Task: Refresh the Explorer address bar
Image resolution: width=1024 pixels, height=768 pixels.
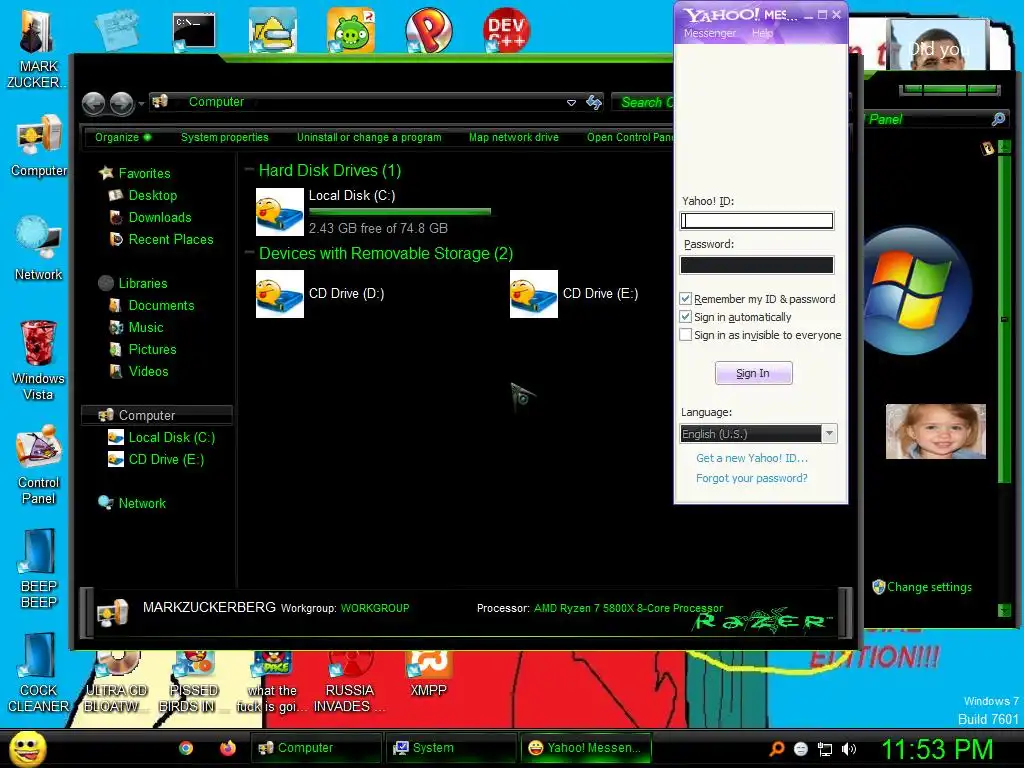Action: [x=594, y=102]
